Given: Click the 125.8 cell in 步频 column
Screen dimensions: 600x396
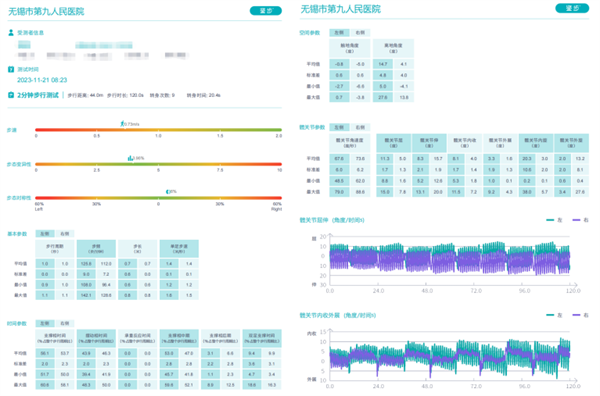Looking at the screenshot, I should tap(86, 264).
